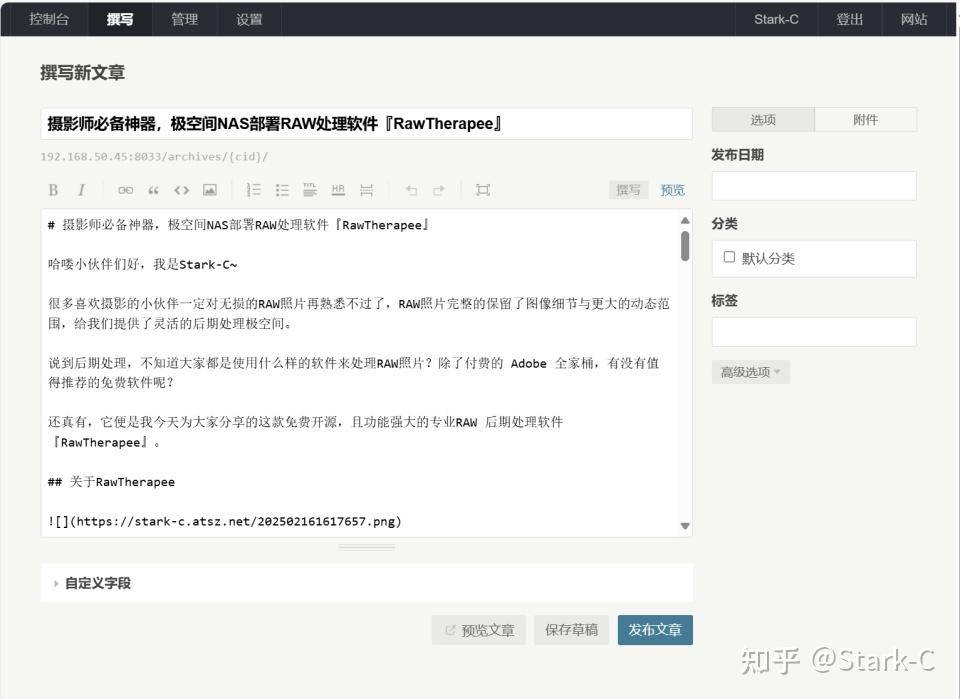Insert a blockquote with the quote icon
Screen dimensions: 960x699
[x=154, y=190]
